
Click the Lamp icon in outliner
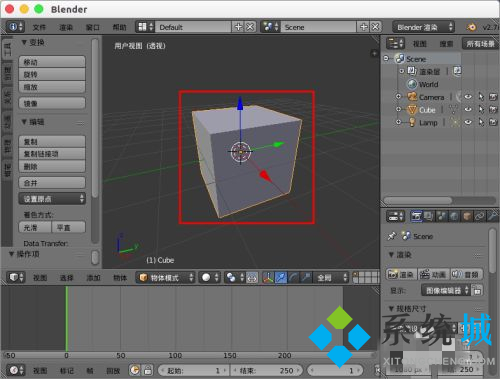pyautogui.click(x=412, y=122)
